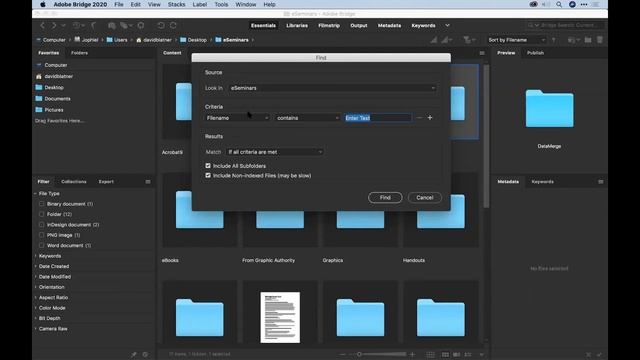Toggle ascending sort order arrow
Screen dimensions: 640x360
[554, 40]
